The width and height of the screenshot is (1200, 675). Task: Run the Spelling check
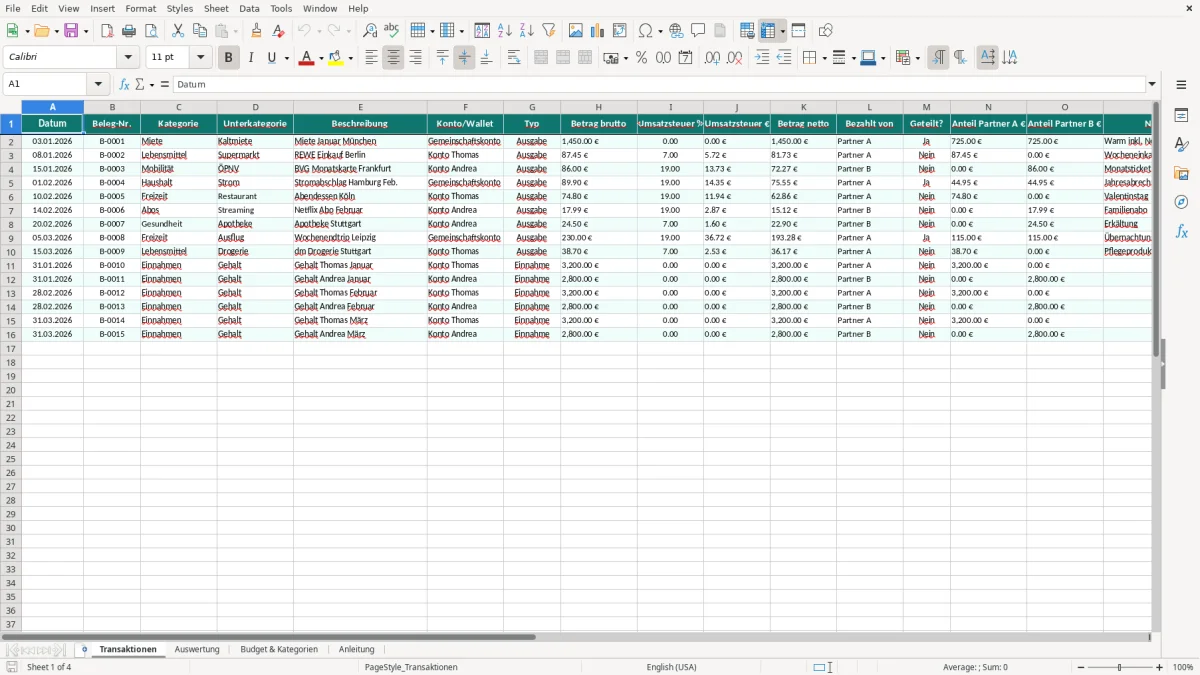coord(392,31)
